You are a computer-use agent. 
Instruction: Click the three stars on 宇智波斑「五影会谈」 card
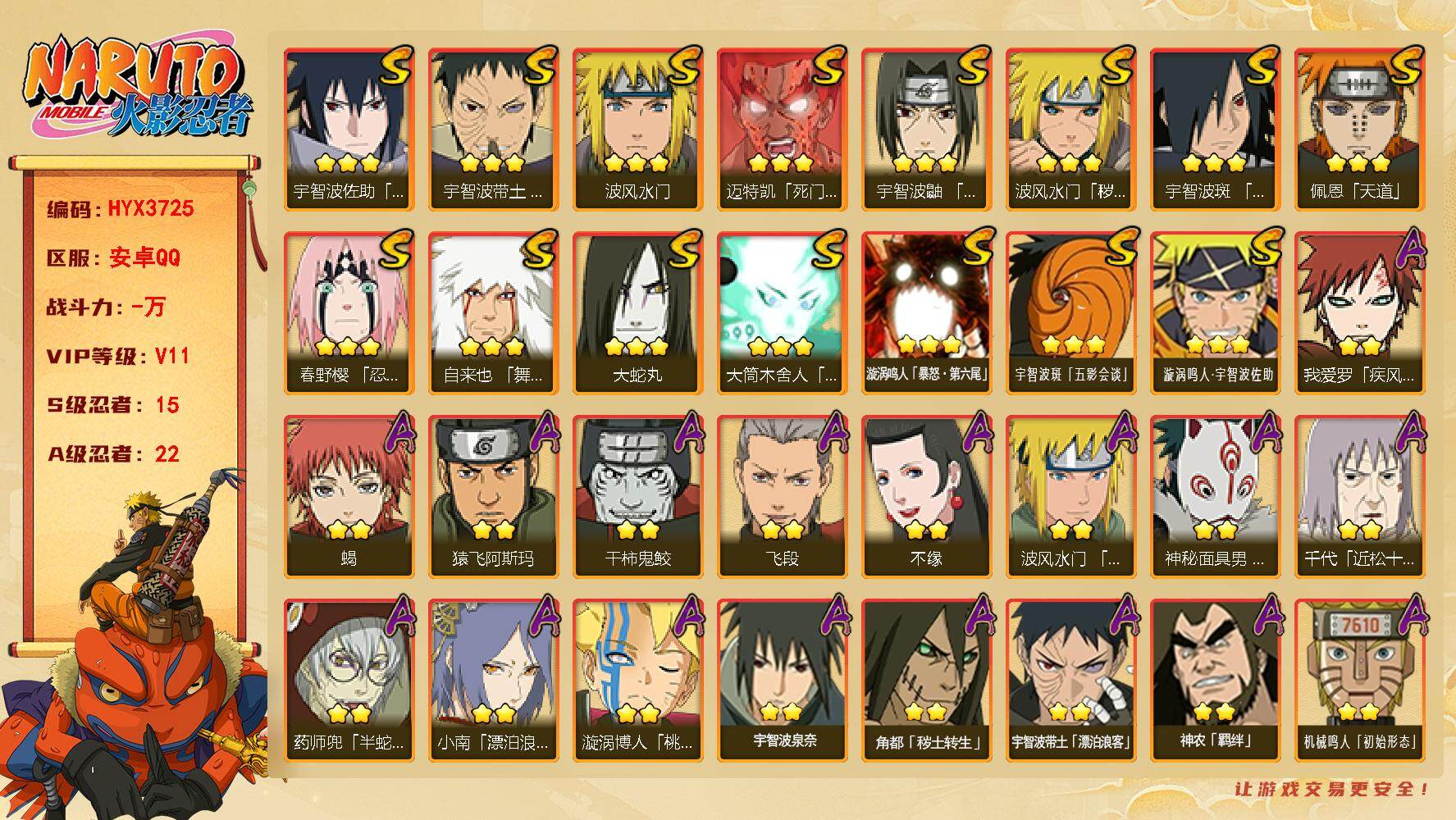pos(1070,346)
